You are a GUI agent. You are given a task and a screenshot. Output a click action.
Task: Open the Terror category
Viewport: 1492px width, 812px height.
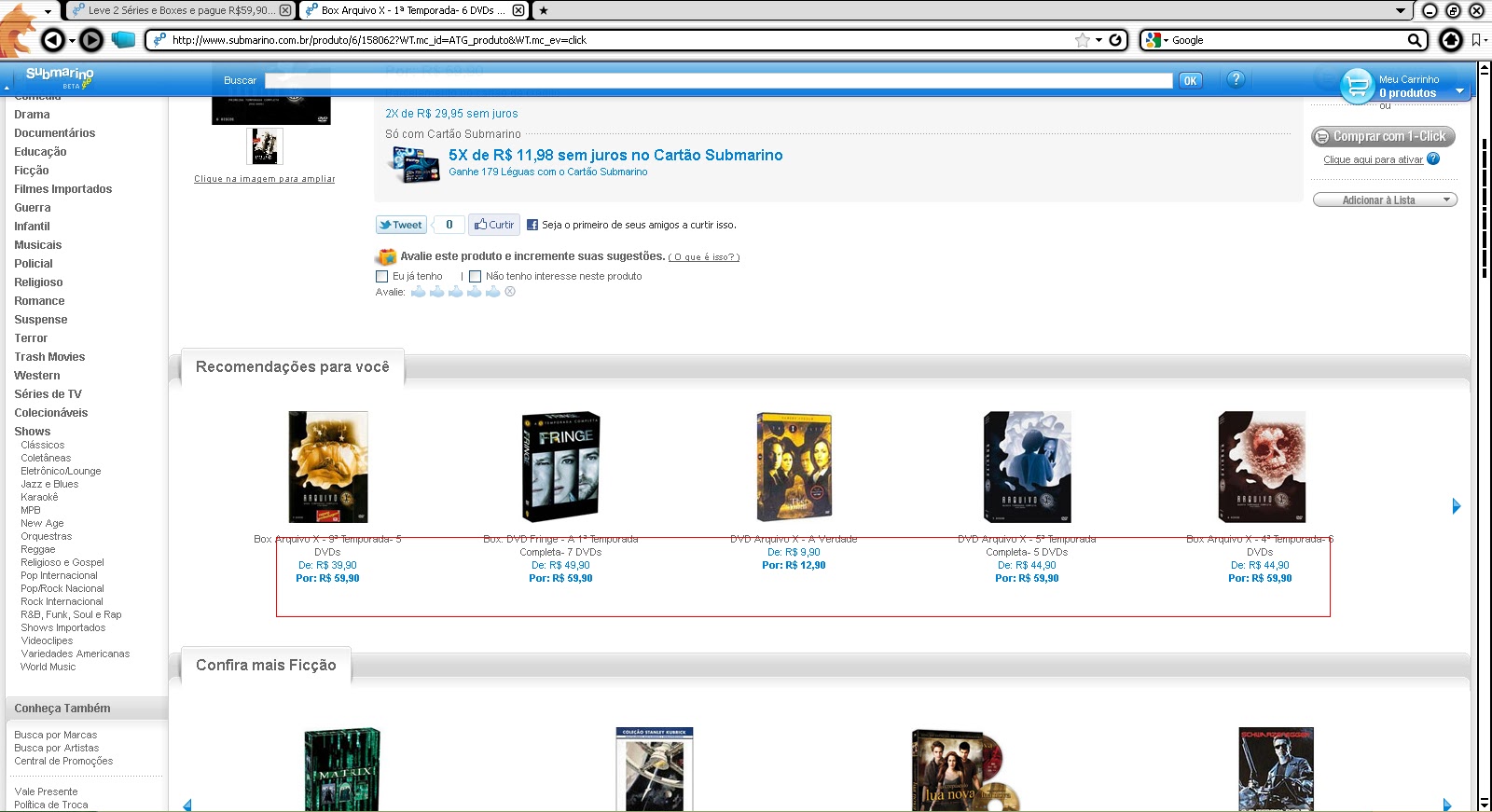(x=31, y=338)
